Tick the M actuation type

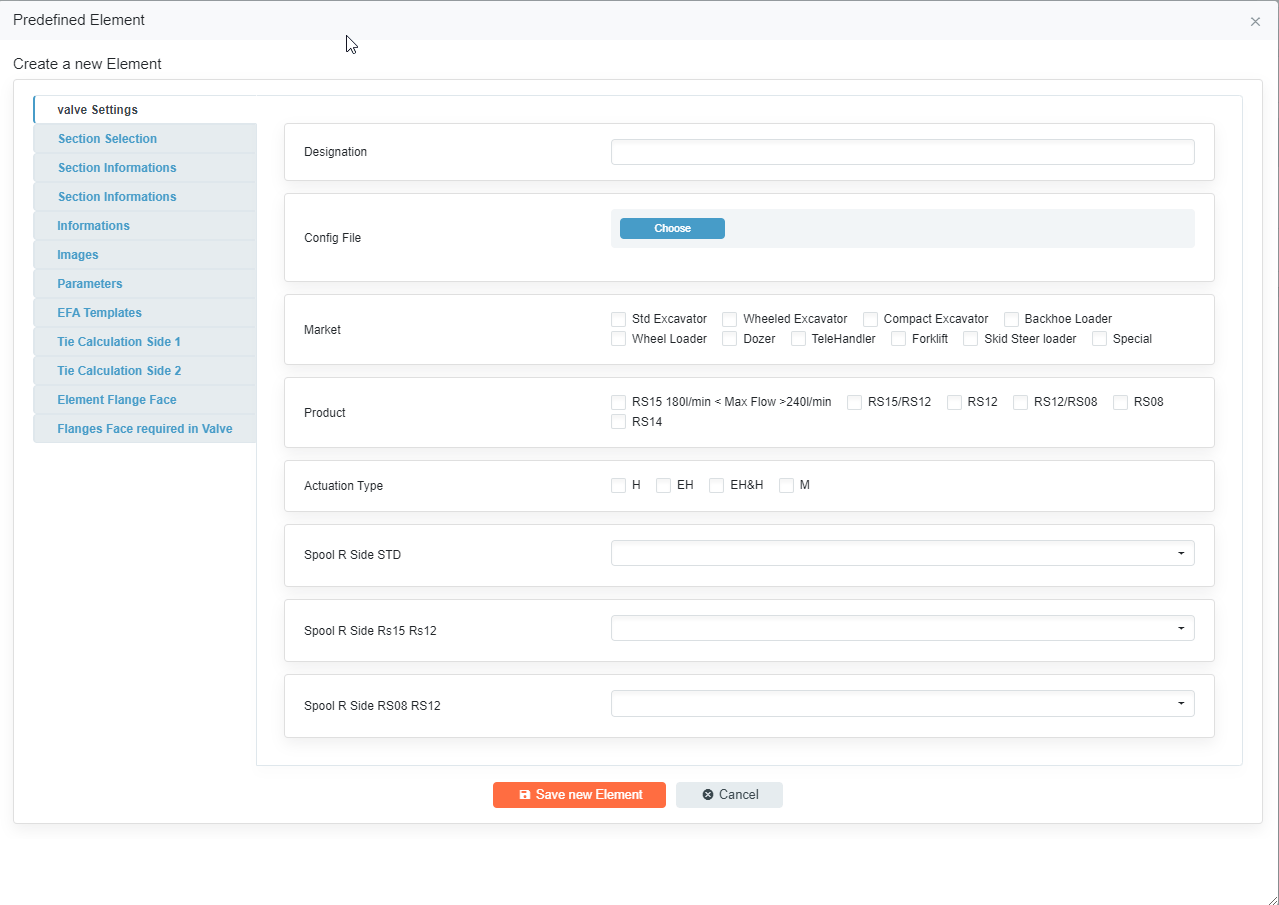[x=786, y=485]
